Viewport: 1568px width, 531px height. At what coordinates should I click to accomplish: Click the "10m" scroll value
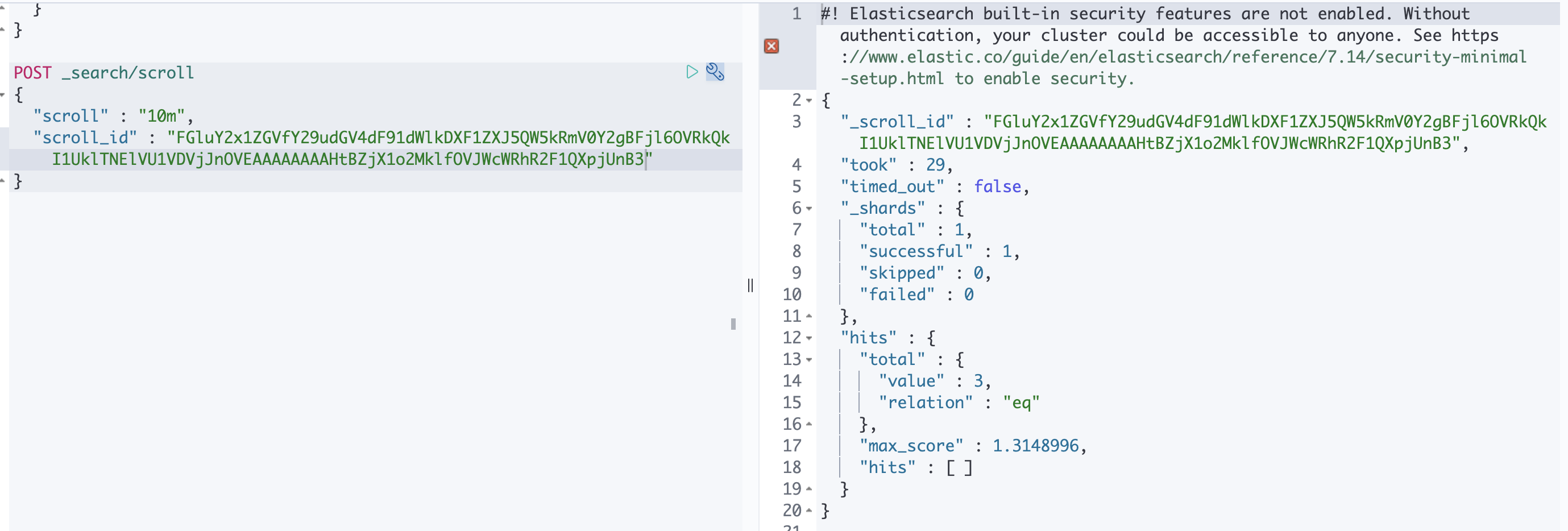pos(161,116)
